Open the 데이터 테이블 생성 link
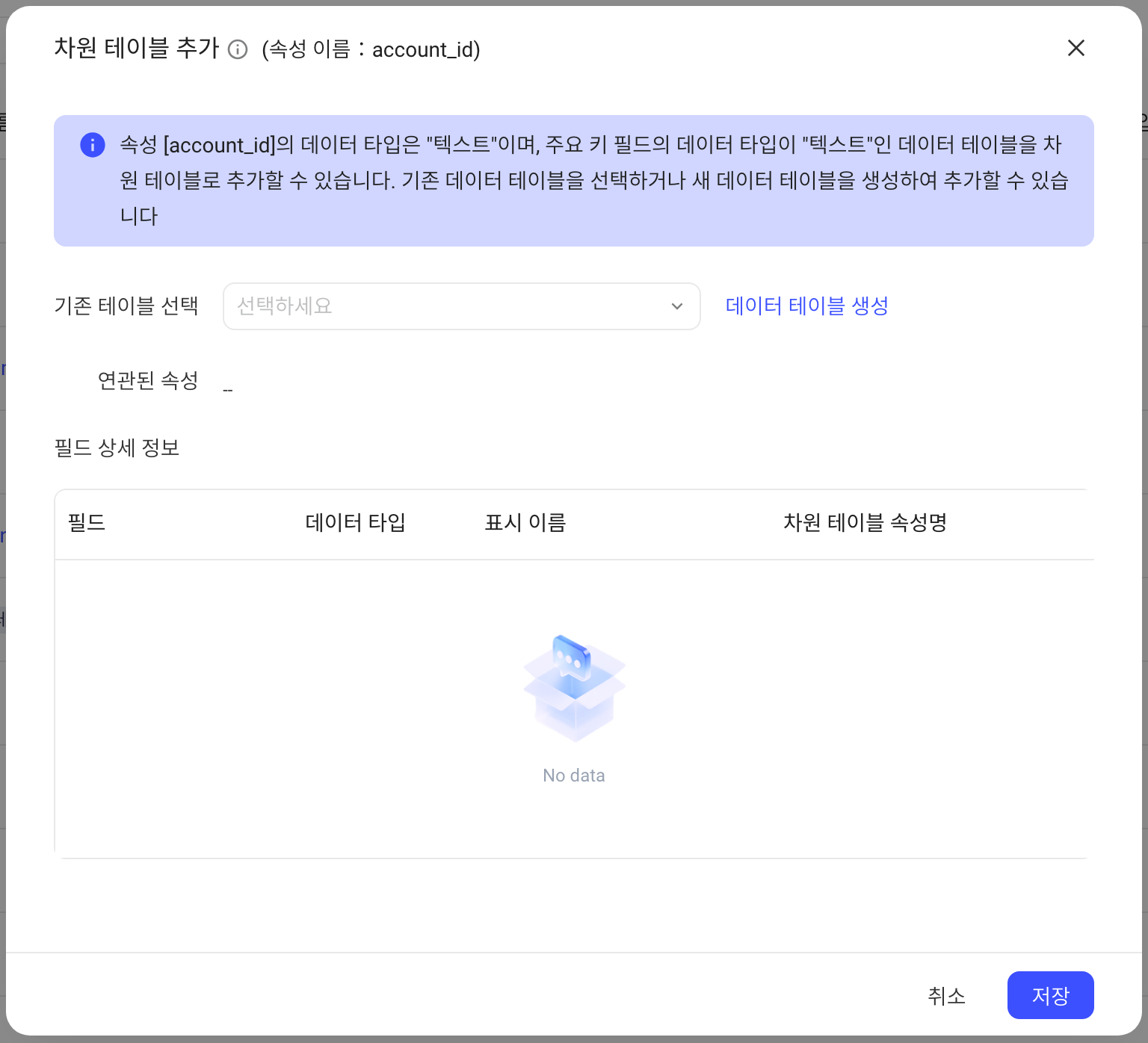 click(807, 306)
